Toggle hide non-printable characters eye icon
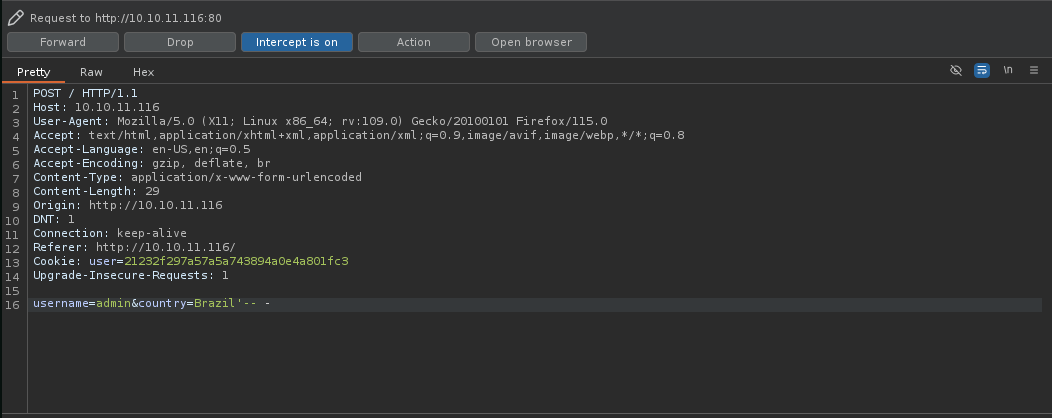This screenshot has width=1052, height=418. [x=956, y=70]
